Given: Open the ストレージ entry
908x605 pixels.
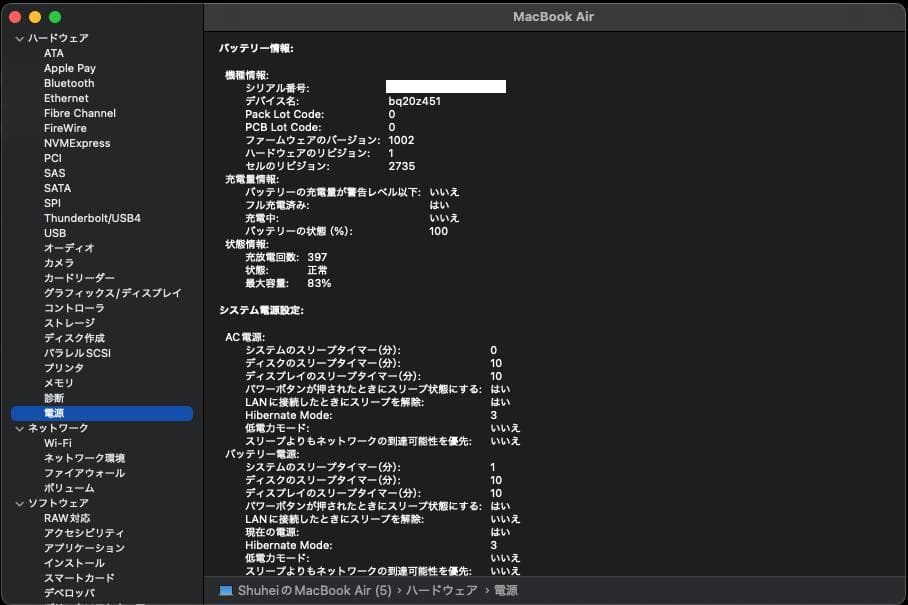Looking at the screenshot, I should (x=69, y=324).
